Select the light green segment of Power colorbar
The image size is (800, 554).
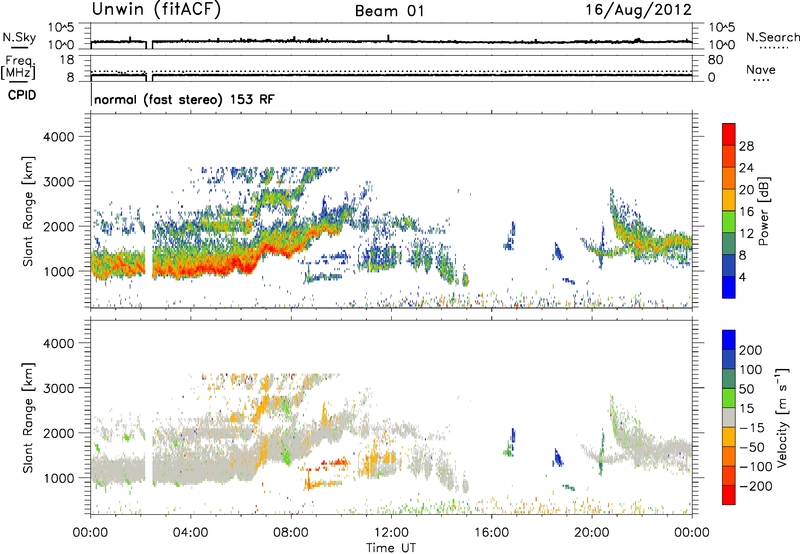tap(729, 222)
